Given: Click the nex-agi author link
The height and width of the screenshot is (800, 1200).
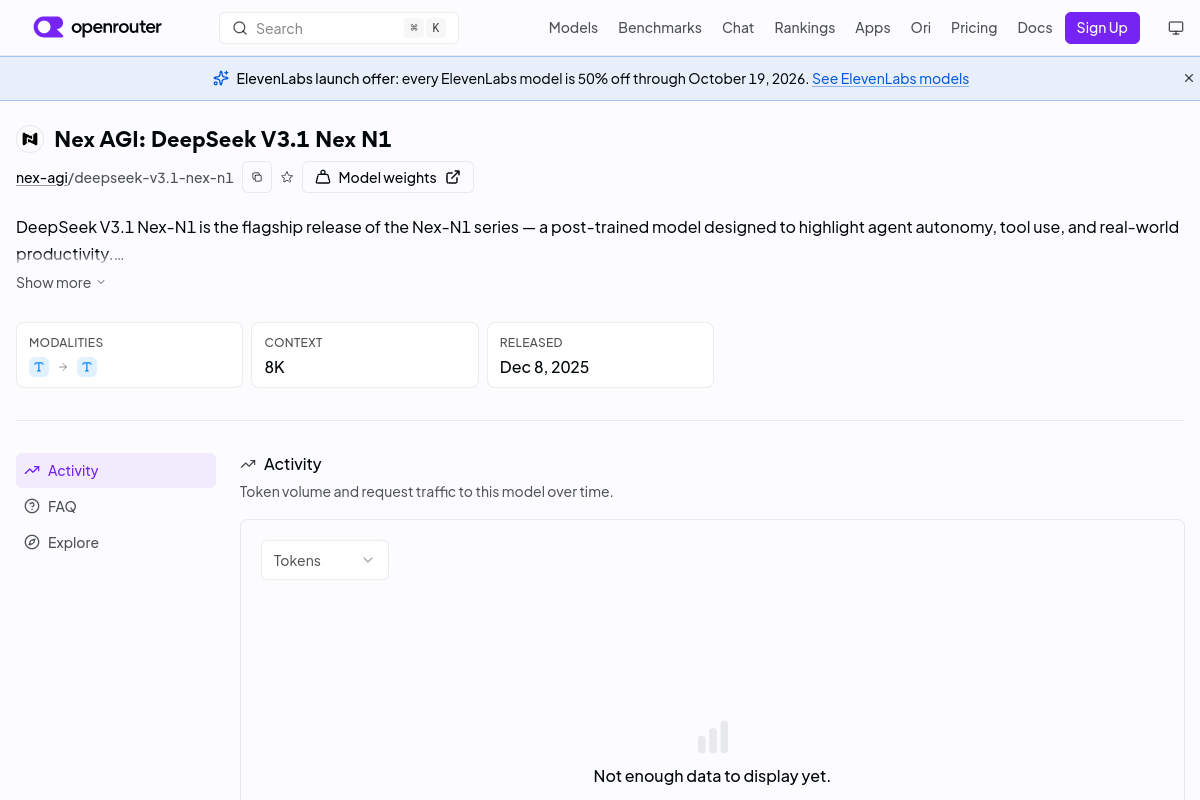Looking at the screenshot, I should pos(41,178).
